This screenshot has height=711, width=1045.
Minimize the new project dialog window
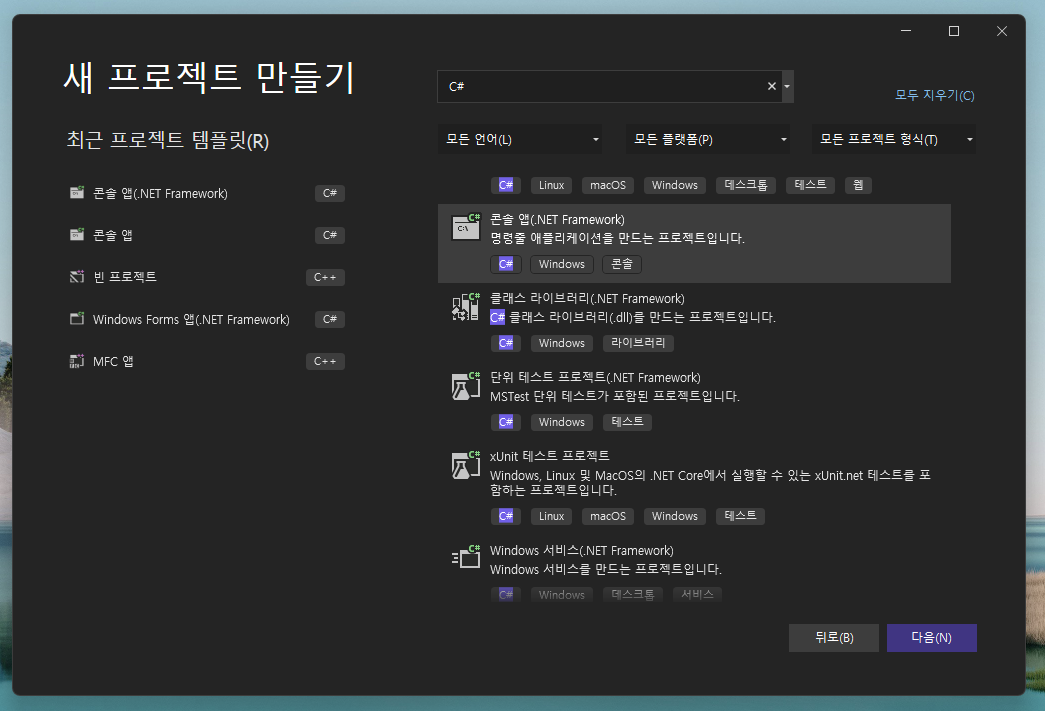(x=906, y=31)
